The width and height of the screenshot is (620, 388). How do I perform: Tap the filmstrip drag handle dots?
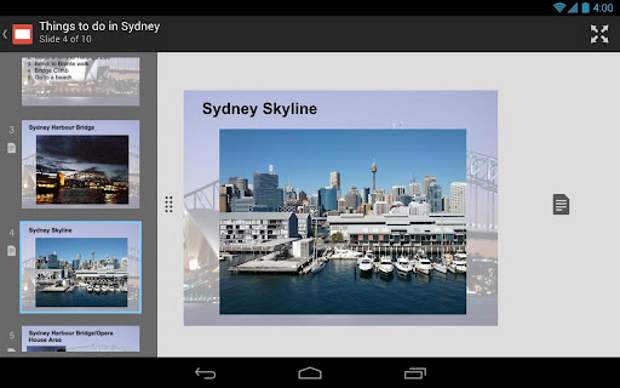(x=169, y=204)
